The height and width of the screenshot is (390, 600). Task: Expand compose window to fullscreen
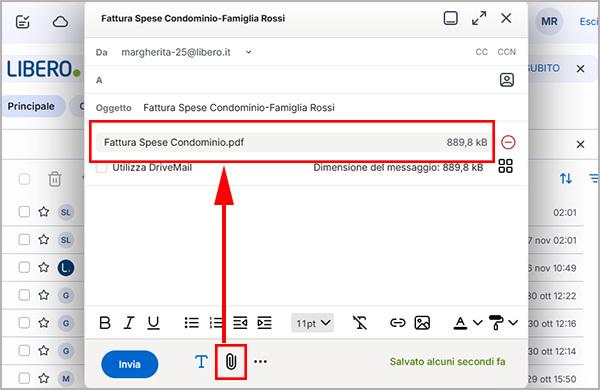pos(479,18)
